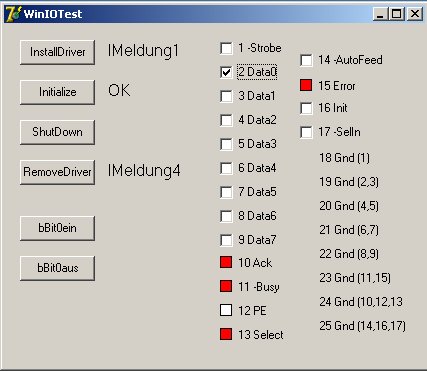Check the 3 Data1 checkbox
The image size is (427, 371).
[226, 96]
